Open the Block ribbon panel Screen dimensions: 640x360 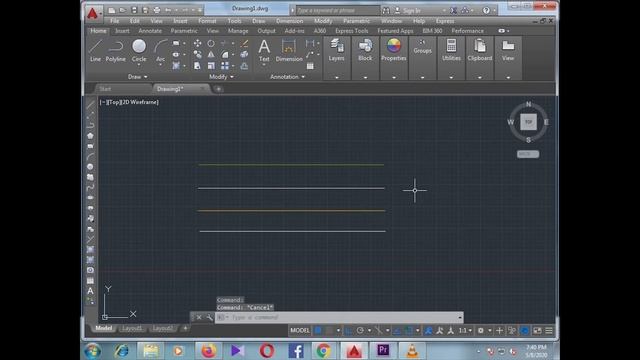point(365,50)
